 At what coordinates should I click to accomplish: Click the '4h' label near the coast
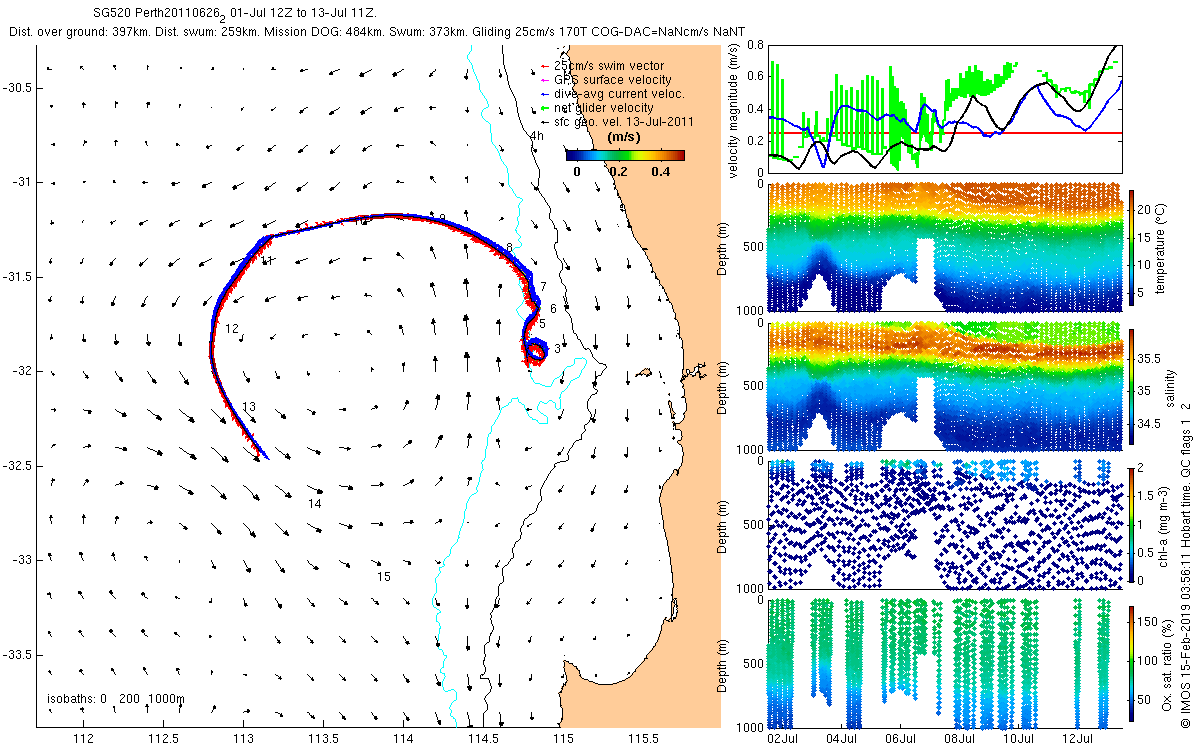tap(537, 135)
